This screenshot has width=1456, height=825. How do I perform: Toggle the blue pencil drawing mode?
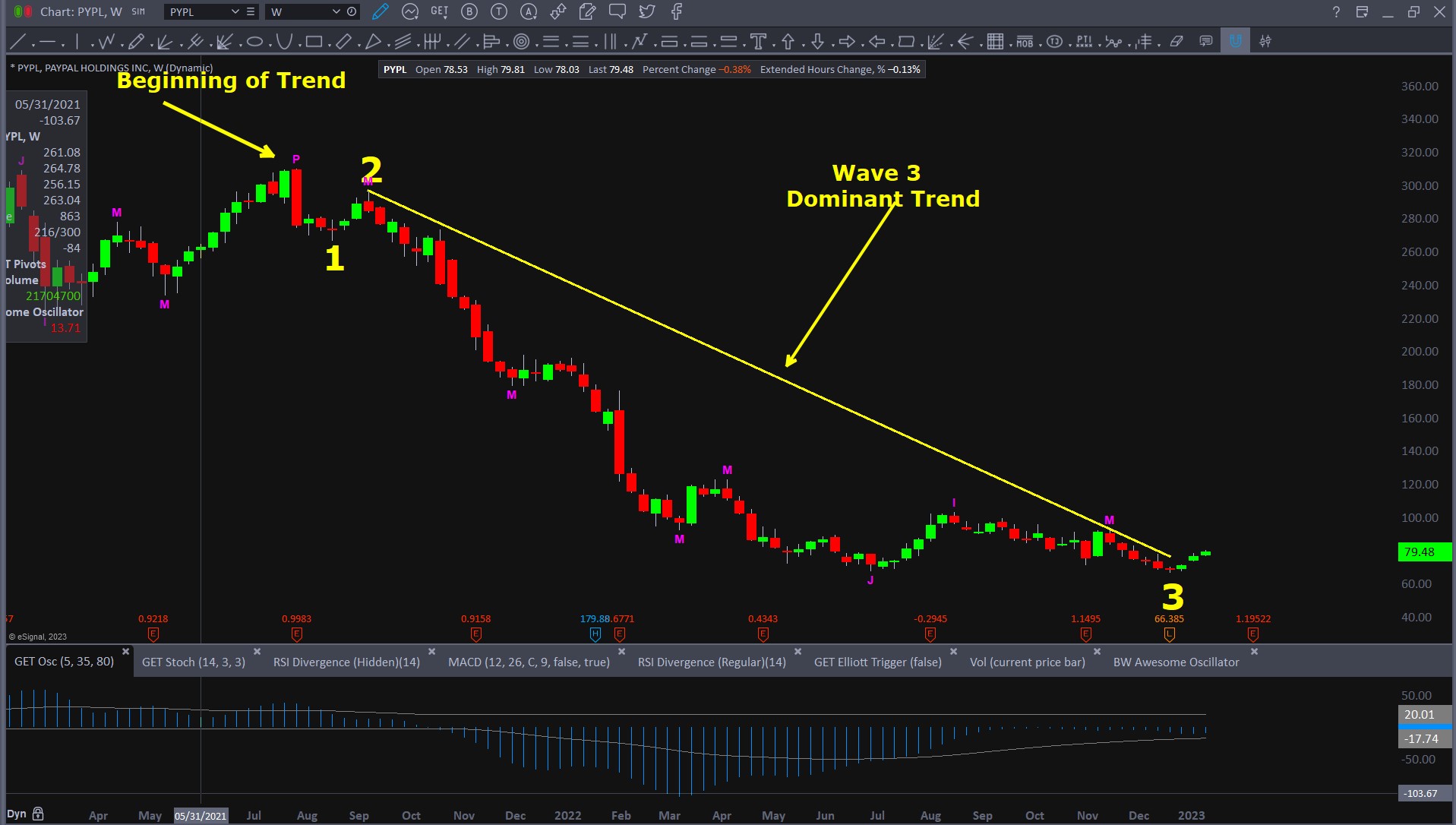point(381,11)
